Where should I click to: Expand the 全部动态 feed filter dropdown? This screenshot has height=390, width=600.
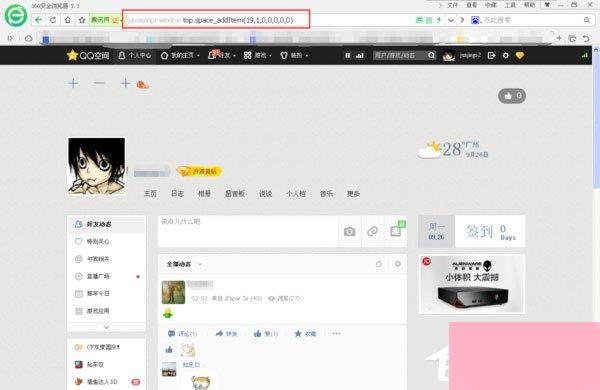(x=184, y=264)
